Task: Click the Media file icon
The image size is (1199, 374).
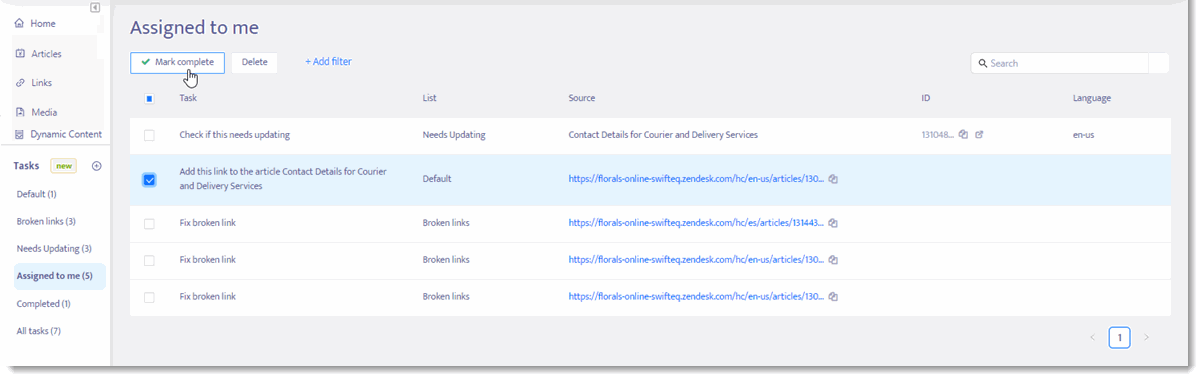Action: pos(20,112)
